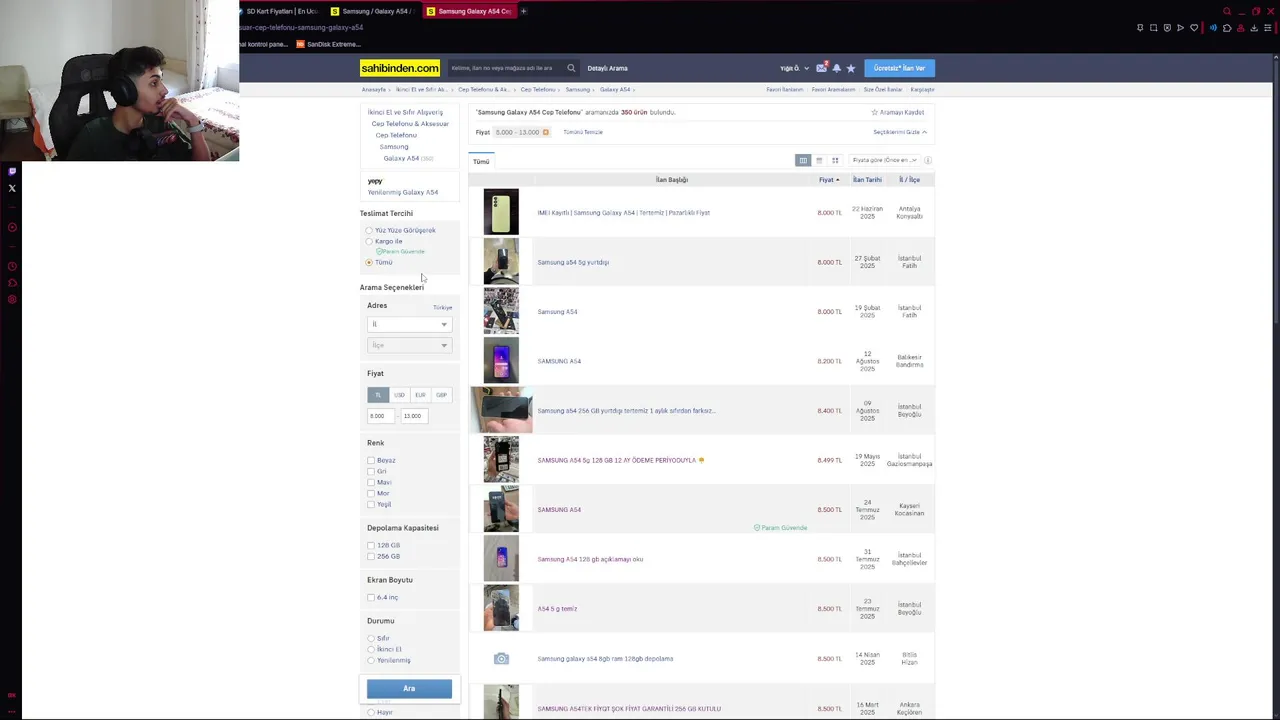Screen dimensions: 1280x720
Task: Select the Kargo ile radio option
Action: click(369, 241)
